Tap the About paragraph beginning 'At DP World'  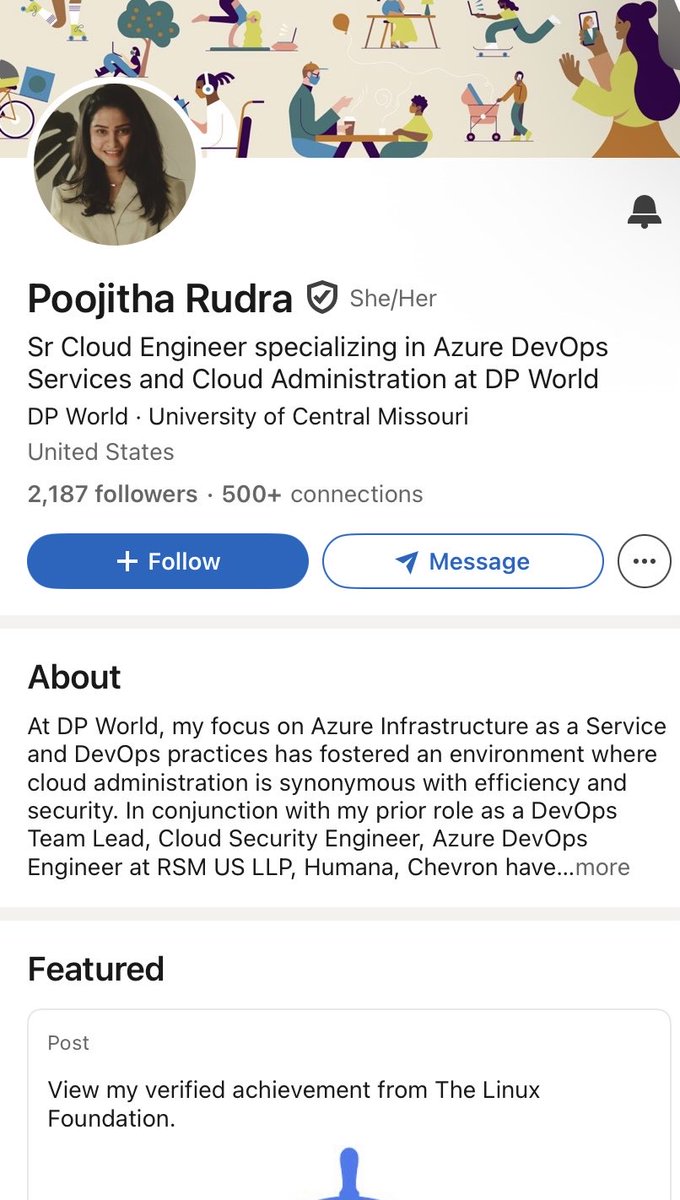point(347,796)
